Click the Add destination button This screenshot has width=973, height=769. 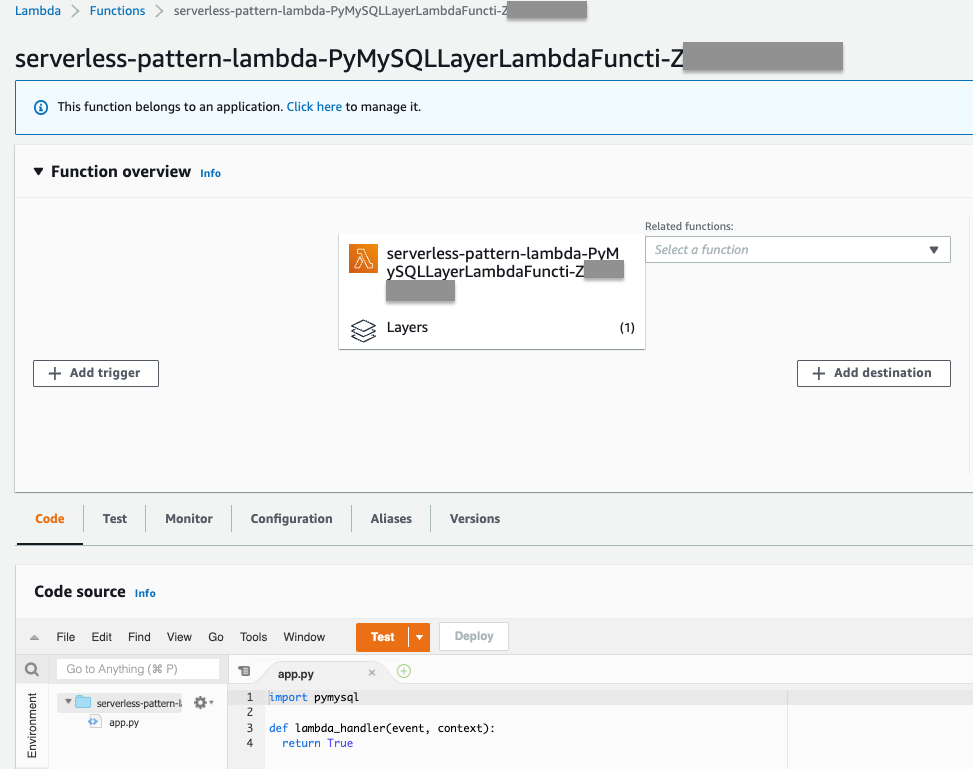pos(874,373)
